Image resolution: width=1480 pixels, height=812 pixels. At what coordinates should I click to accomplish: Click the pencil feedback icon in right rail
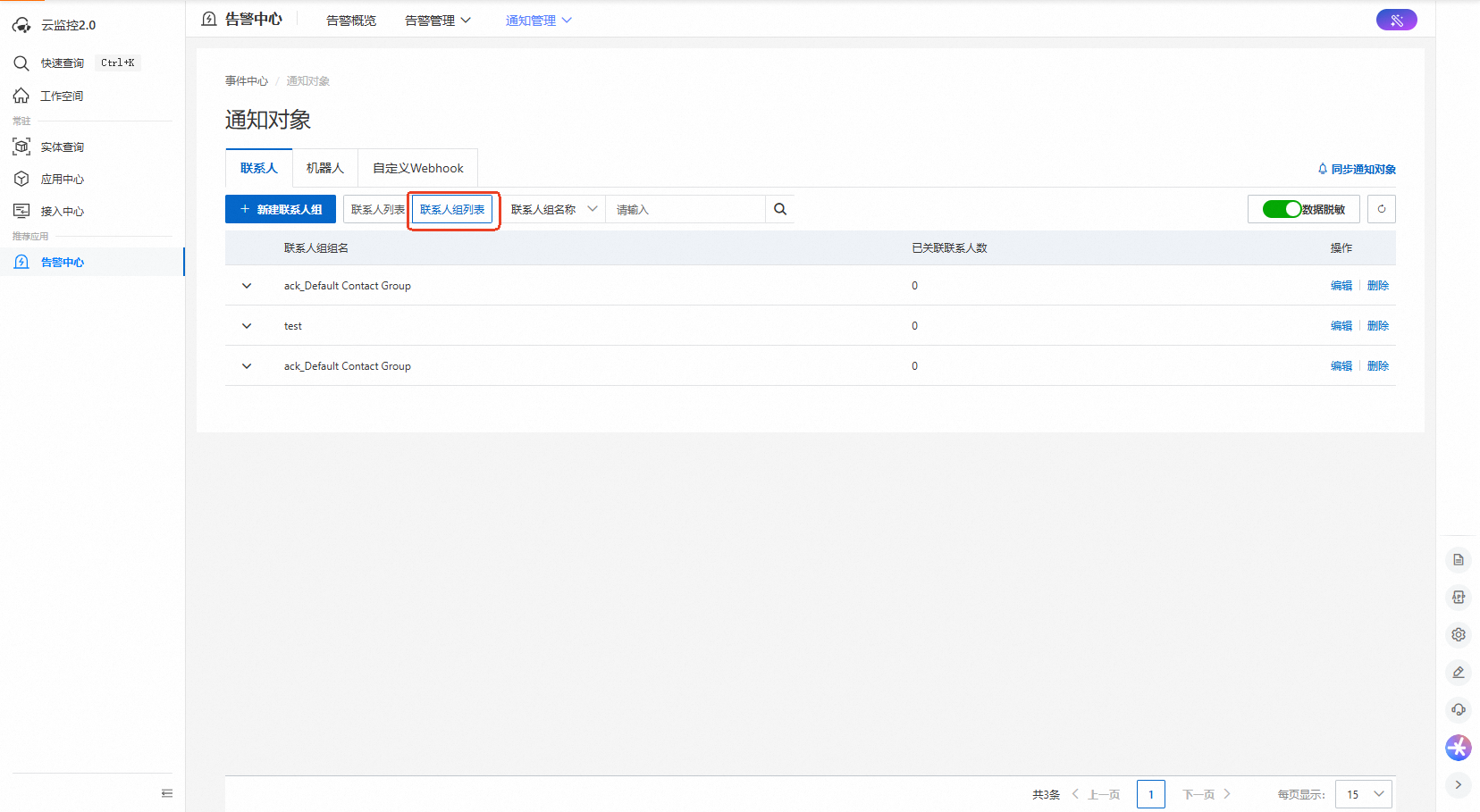(1459, 673)
